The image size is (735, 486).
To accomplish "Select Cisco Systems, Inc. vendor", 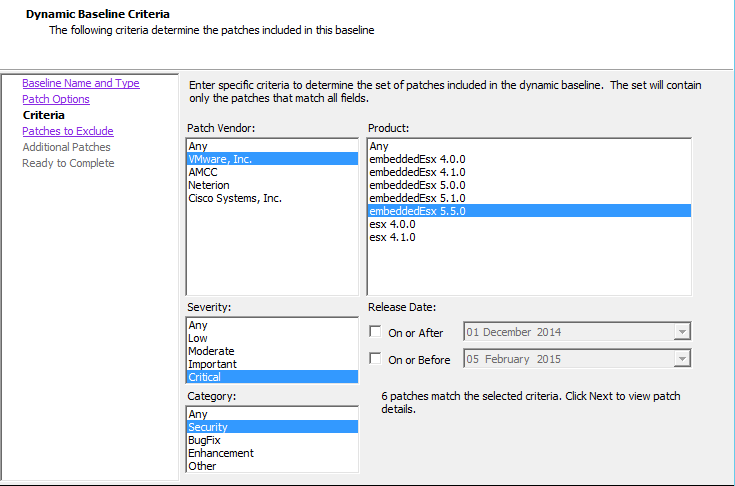I will (x=235, y=198).
